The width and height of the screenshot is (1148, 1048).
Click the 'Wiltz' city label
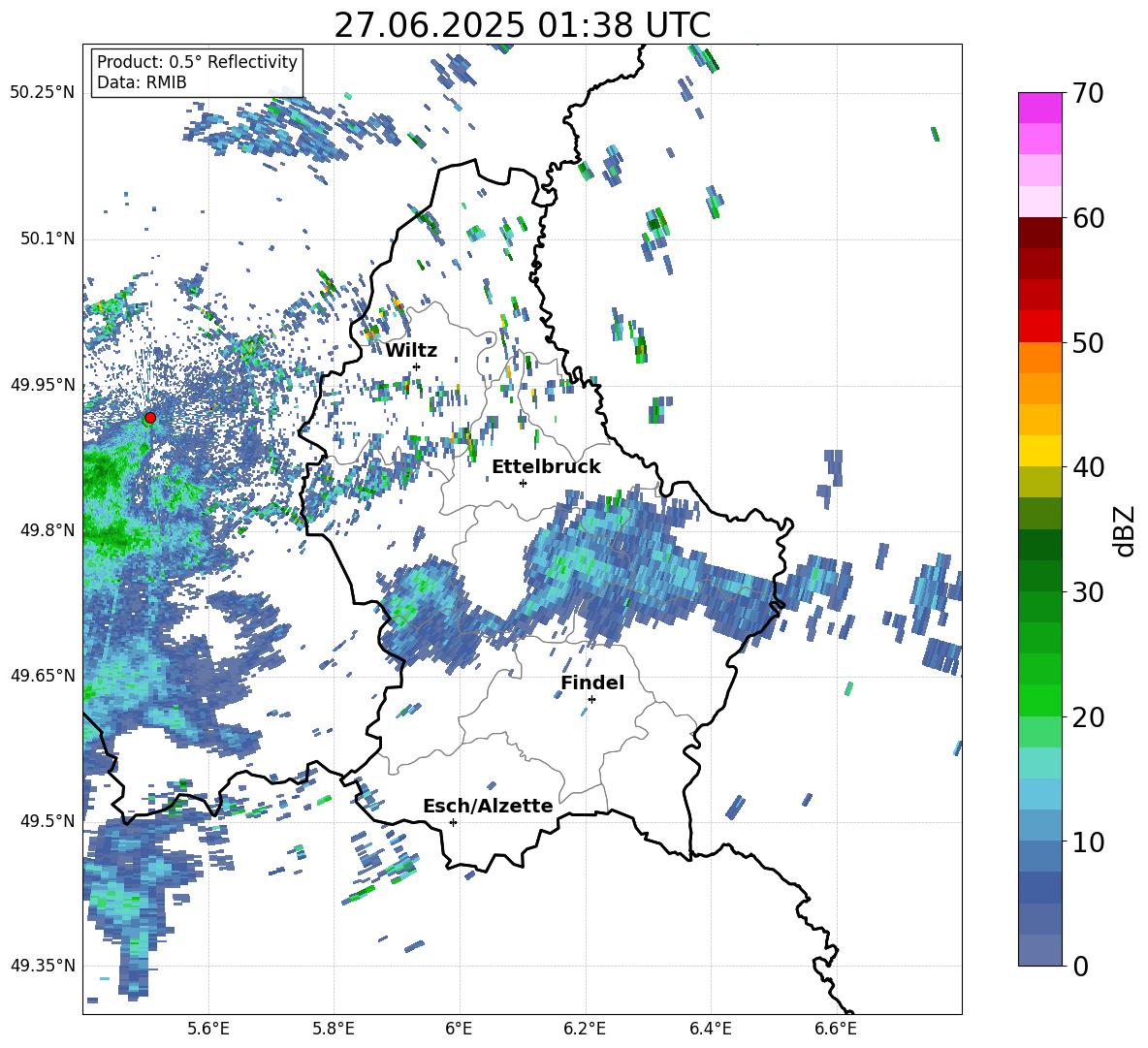tap(411, 351)
